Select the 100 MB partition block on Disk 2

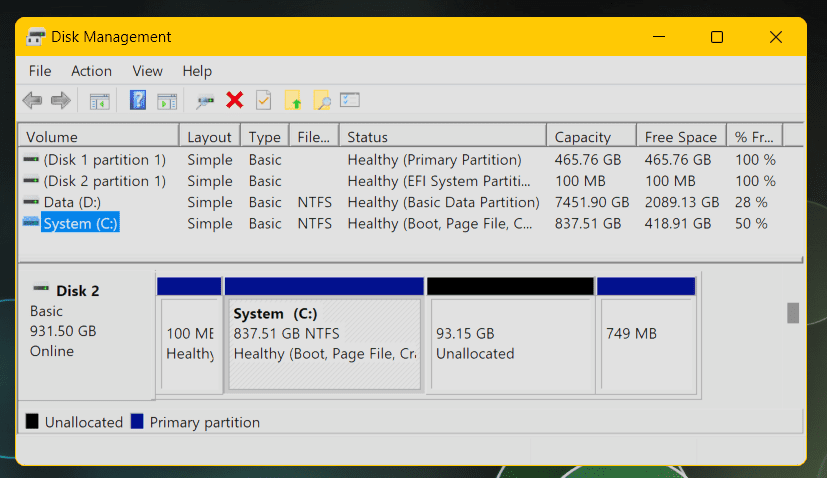[189, 336]
